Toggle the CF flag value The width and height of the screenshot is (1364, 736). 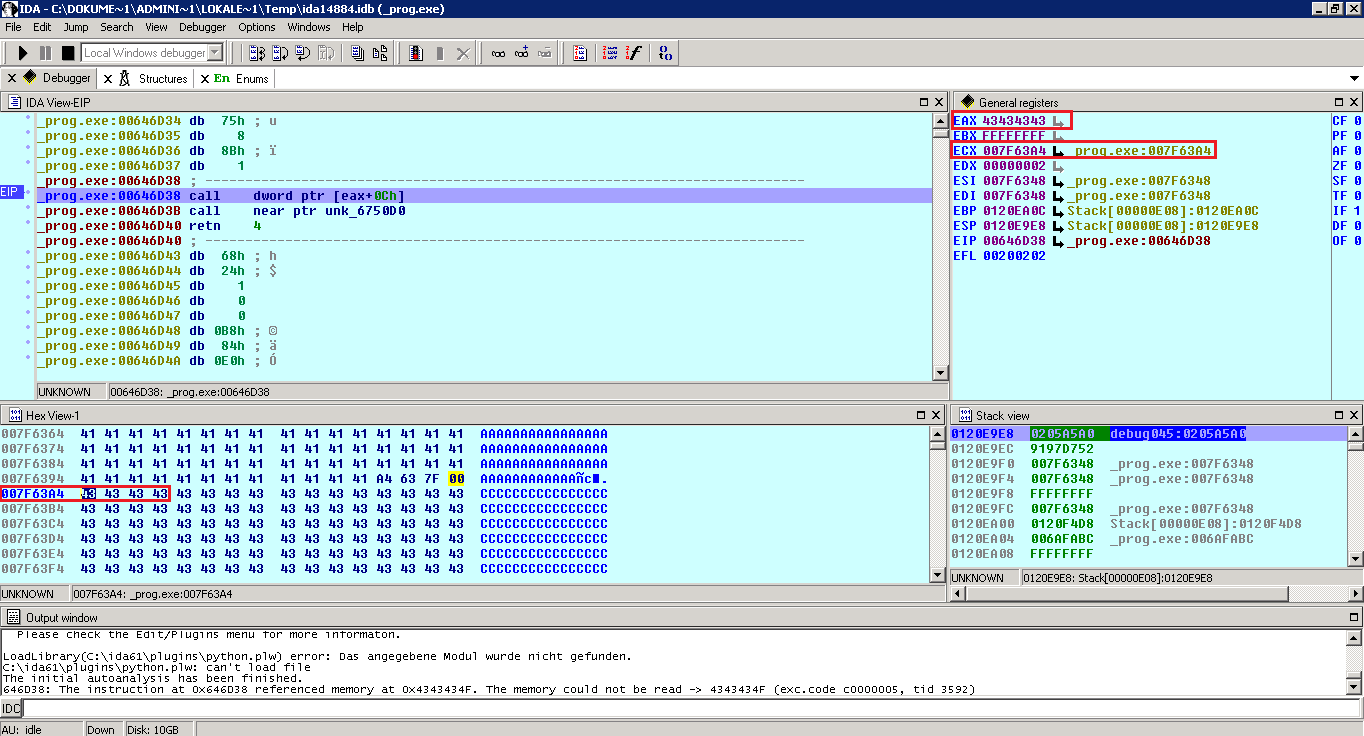pyautogui.click(x=1357, y=121)
